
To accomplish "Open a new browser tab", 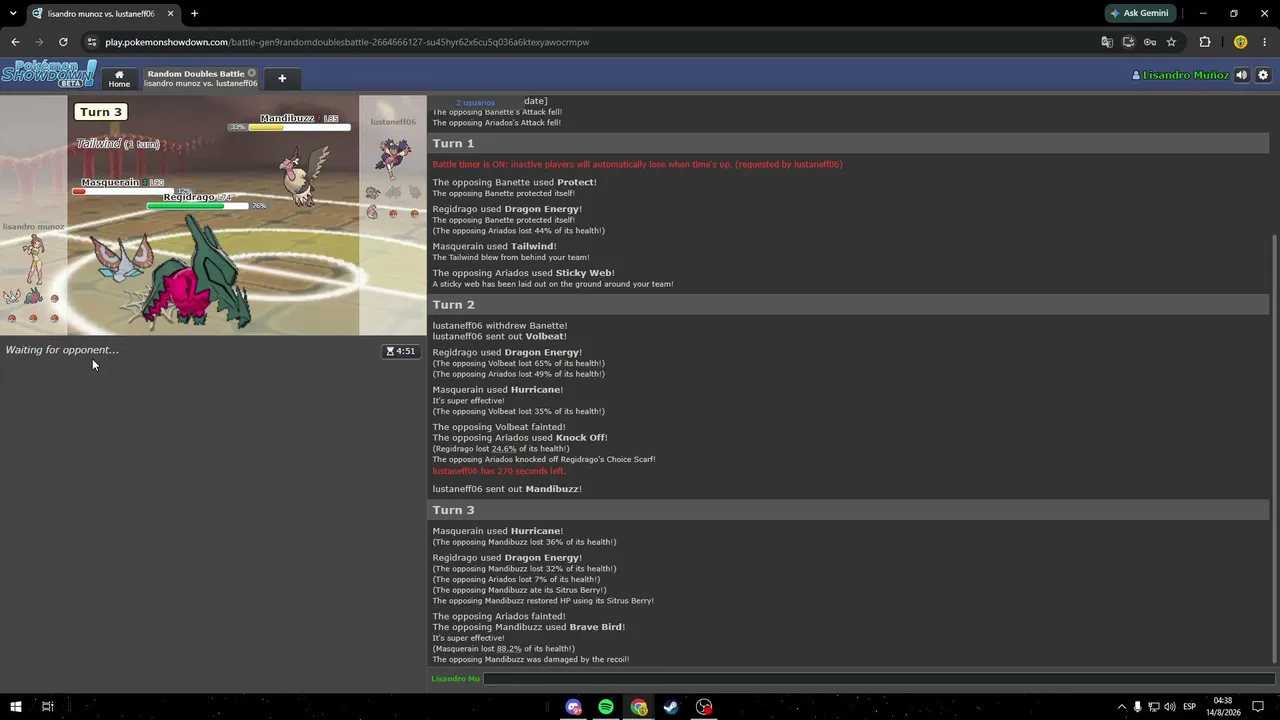I will click(194, 14).
